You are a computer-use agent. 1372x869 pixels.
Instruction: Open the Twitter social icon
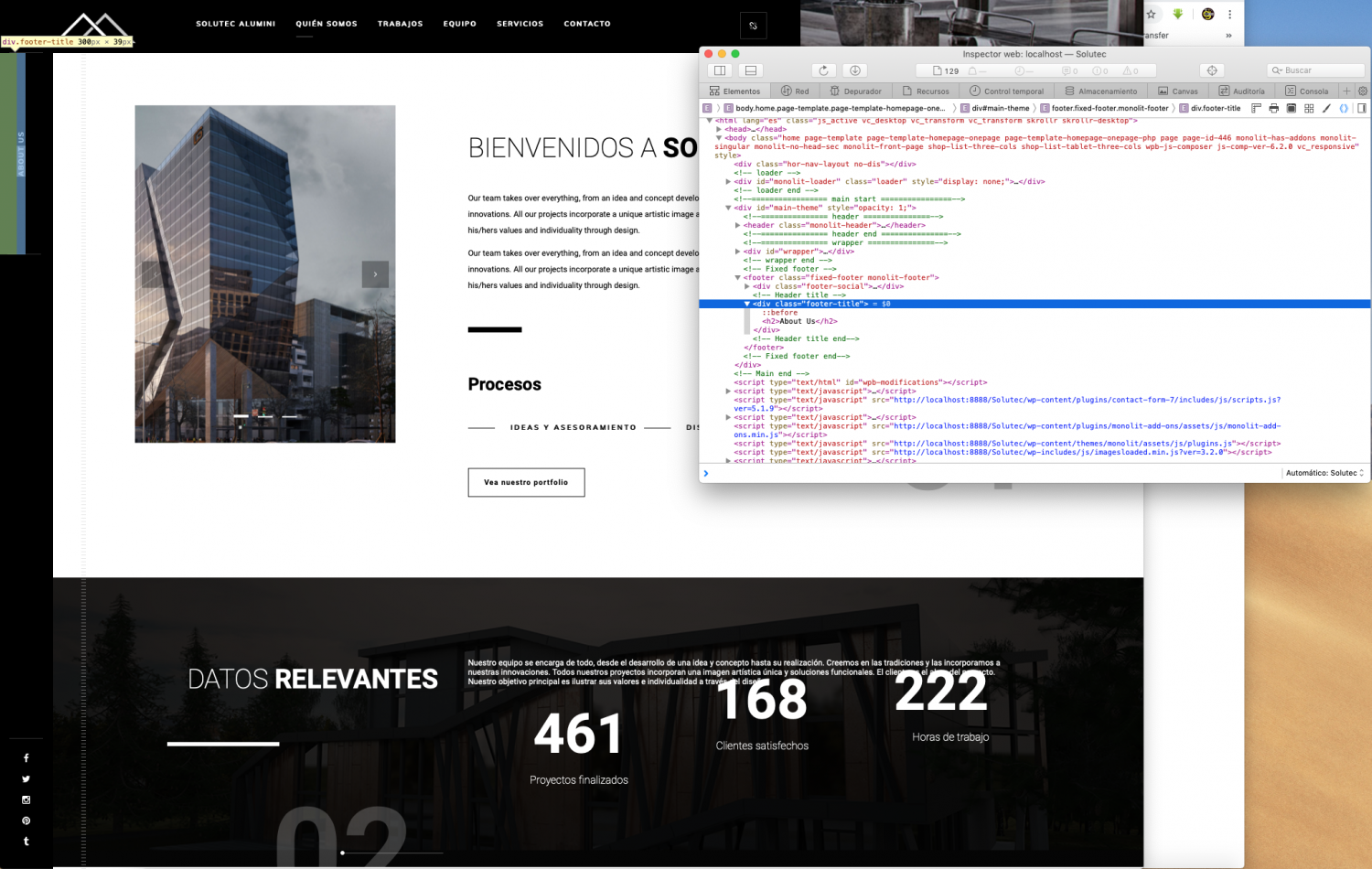coord(26,778)
